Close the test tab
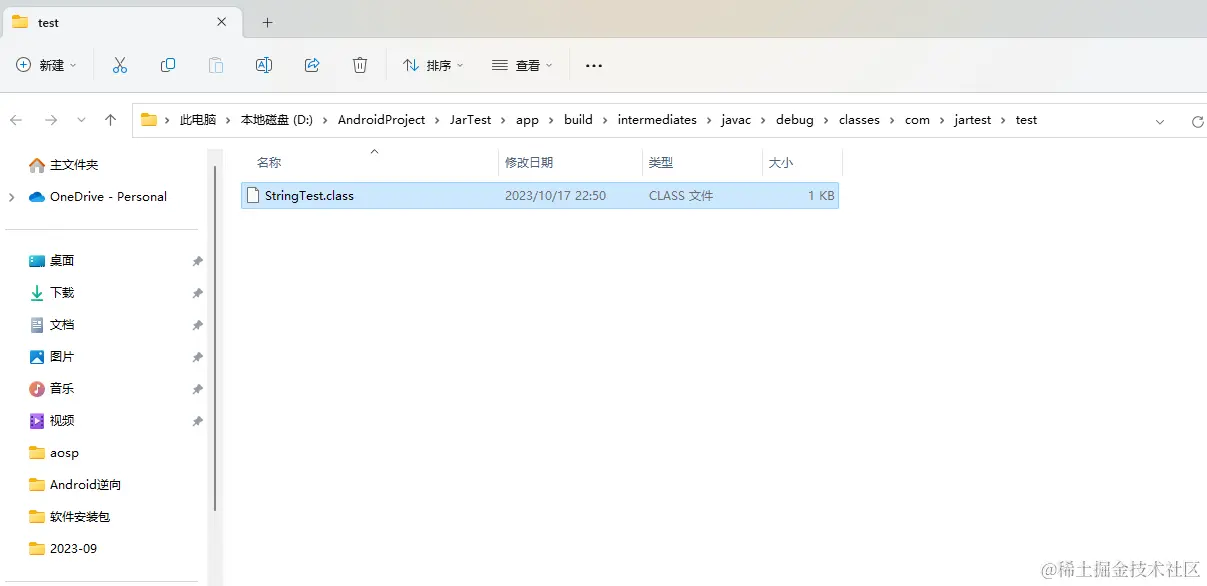The image size is (1207, 586). pos(222,22)
